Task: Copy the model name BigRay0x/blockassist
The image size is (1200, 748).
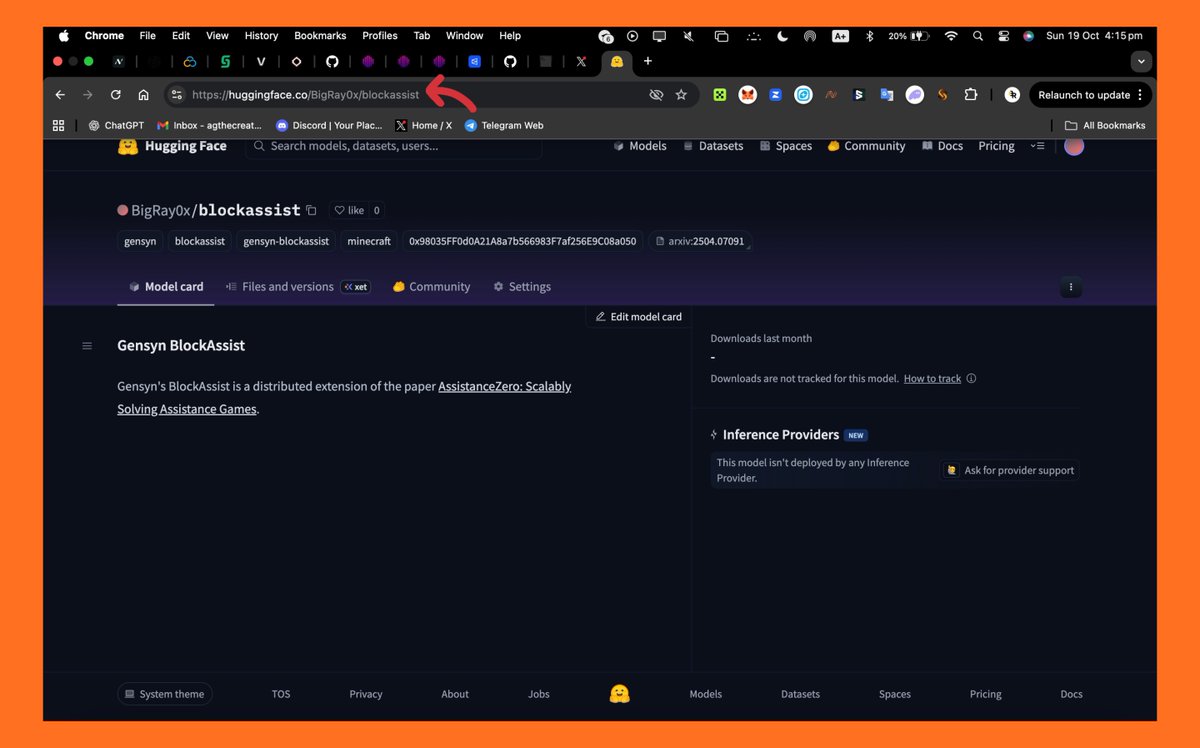Action: point(311,211)
